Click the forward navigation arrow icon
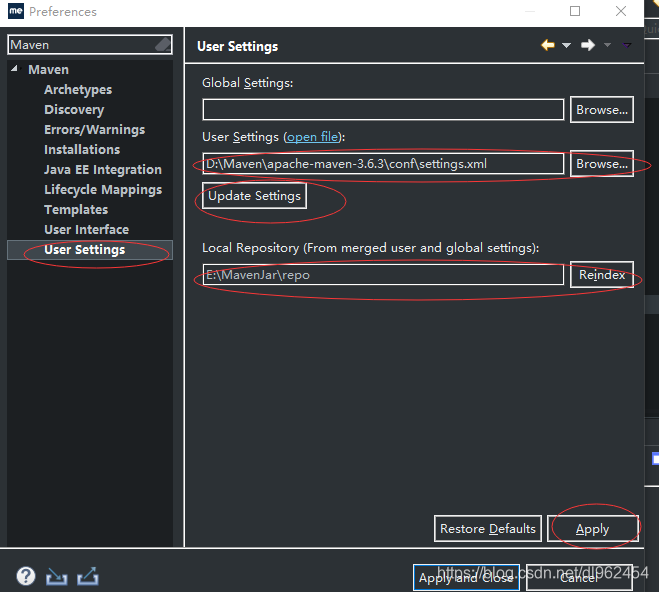This screenshot has height=592, width=659. point(588,45)
